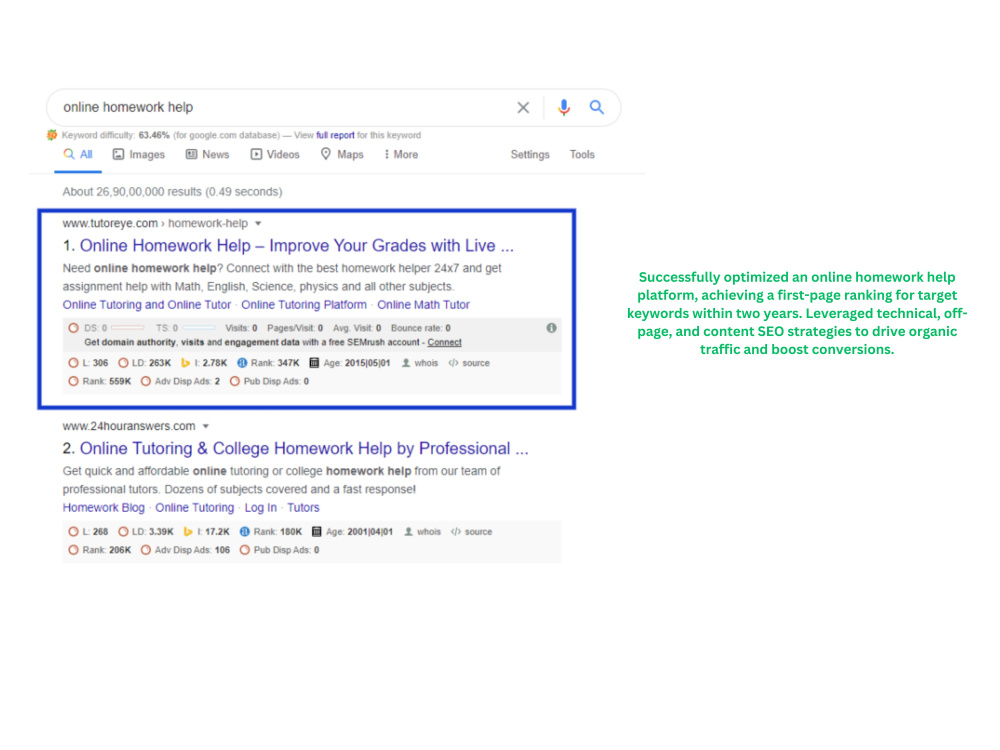Open 'Online Tutoring and Online Tutor' sitelink

click(147, 305)
